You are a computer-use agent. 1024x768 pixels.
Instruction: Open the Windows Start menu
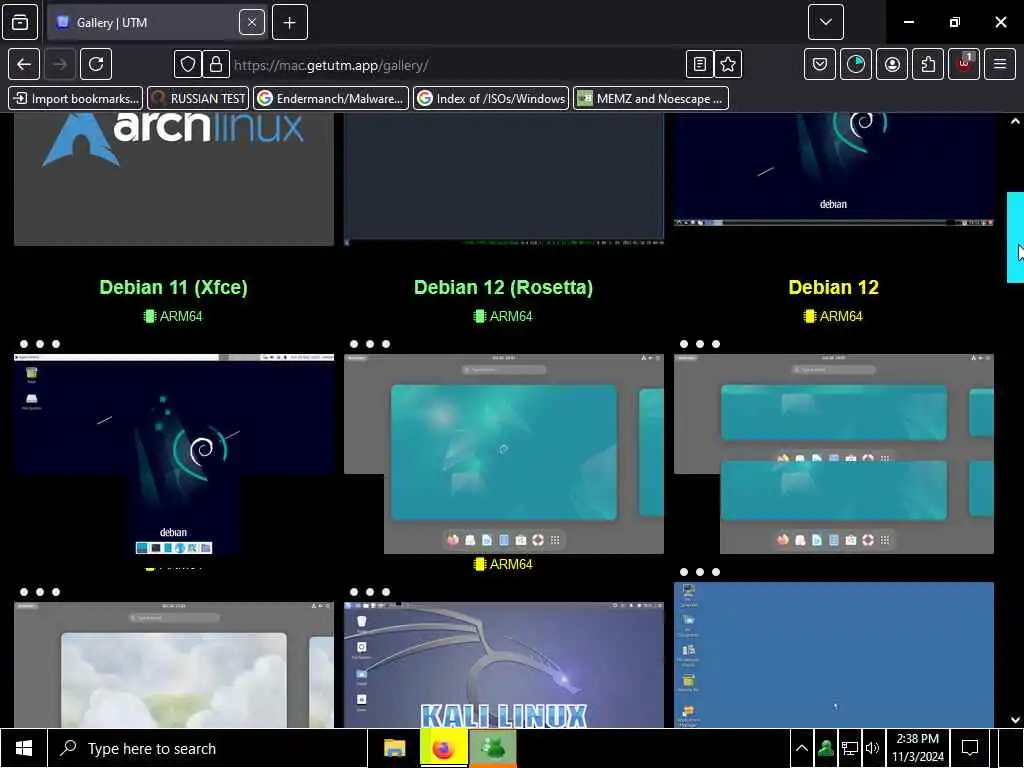pos(24,748)
